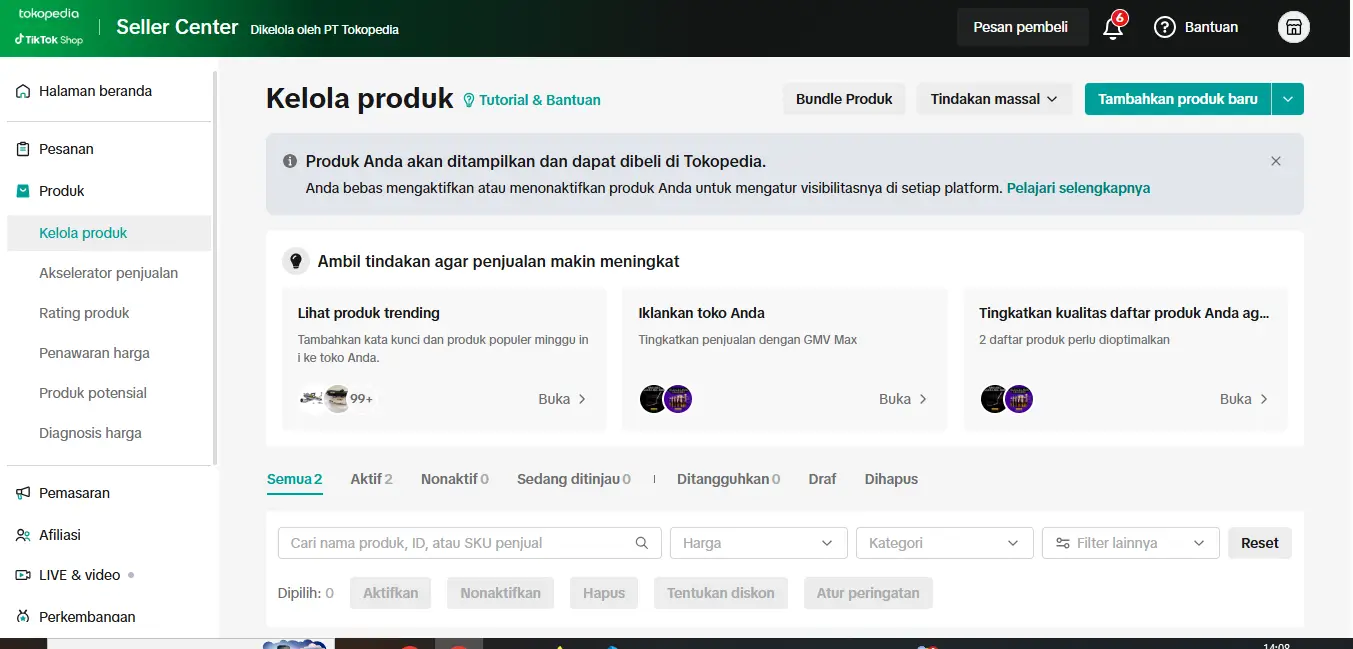This screenshot has height=649, width=1353.
Task: Open the Tindakan massal dropdown
Action: (x=993, y=99)
